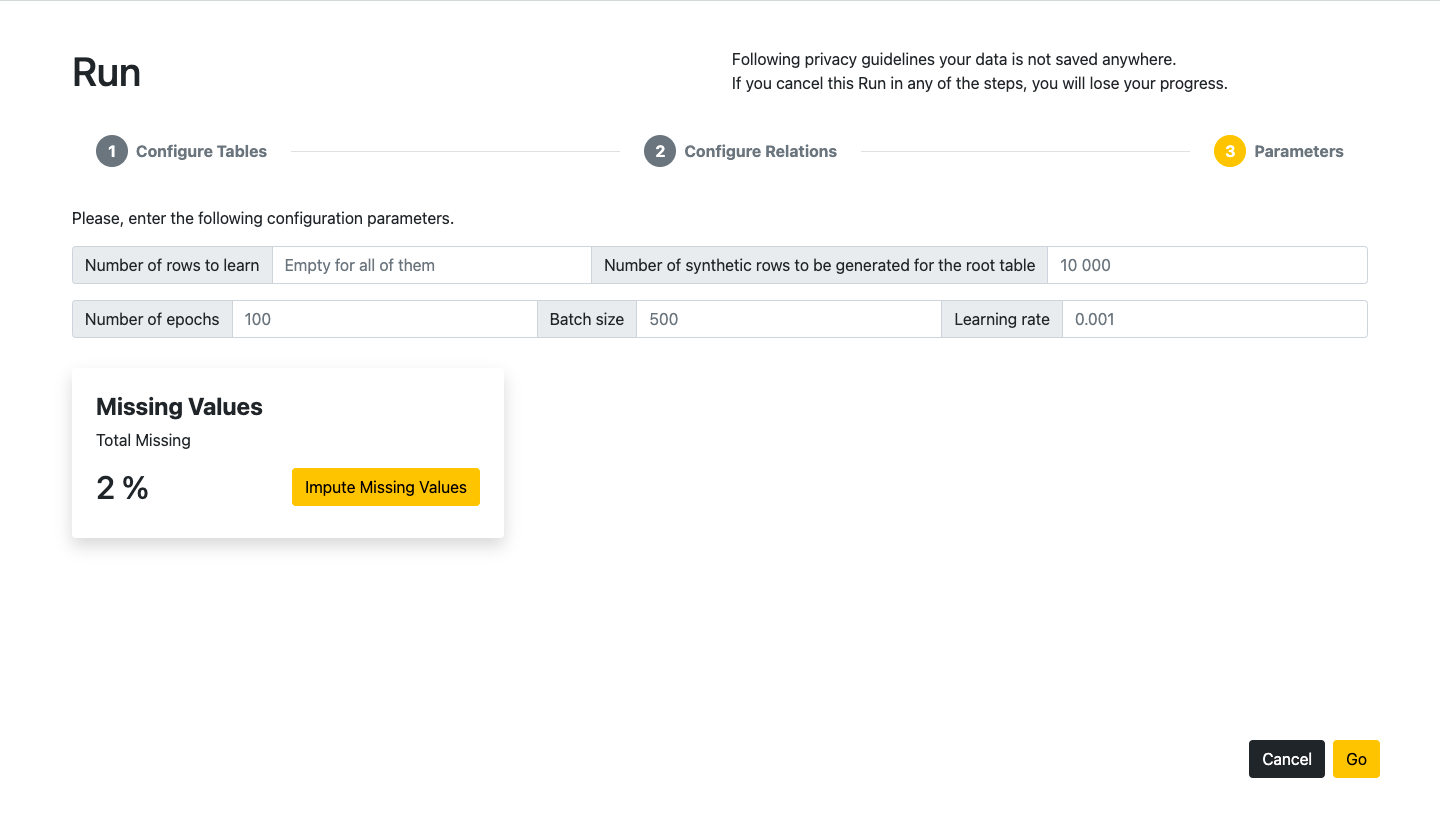Click the yellow step 3 circle
This screenshot has height=826, width=1440.
pyautogui.click(x=1229, y=152)
